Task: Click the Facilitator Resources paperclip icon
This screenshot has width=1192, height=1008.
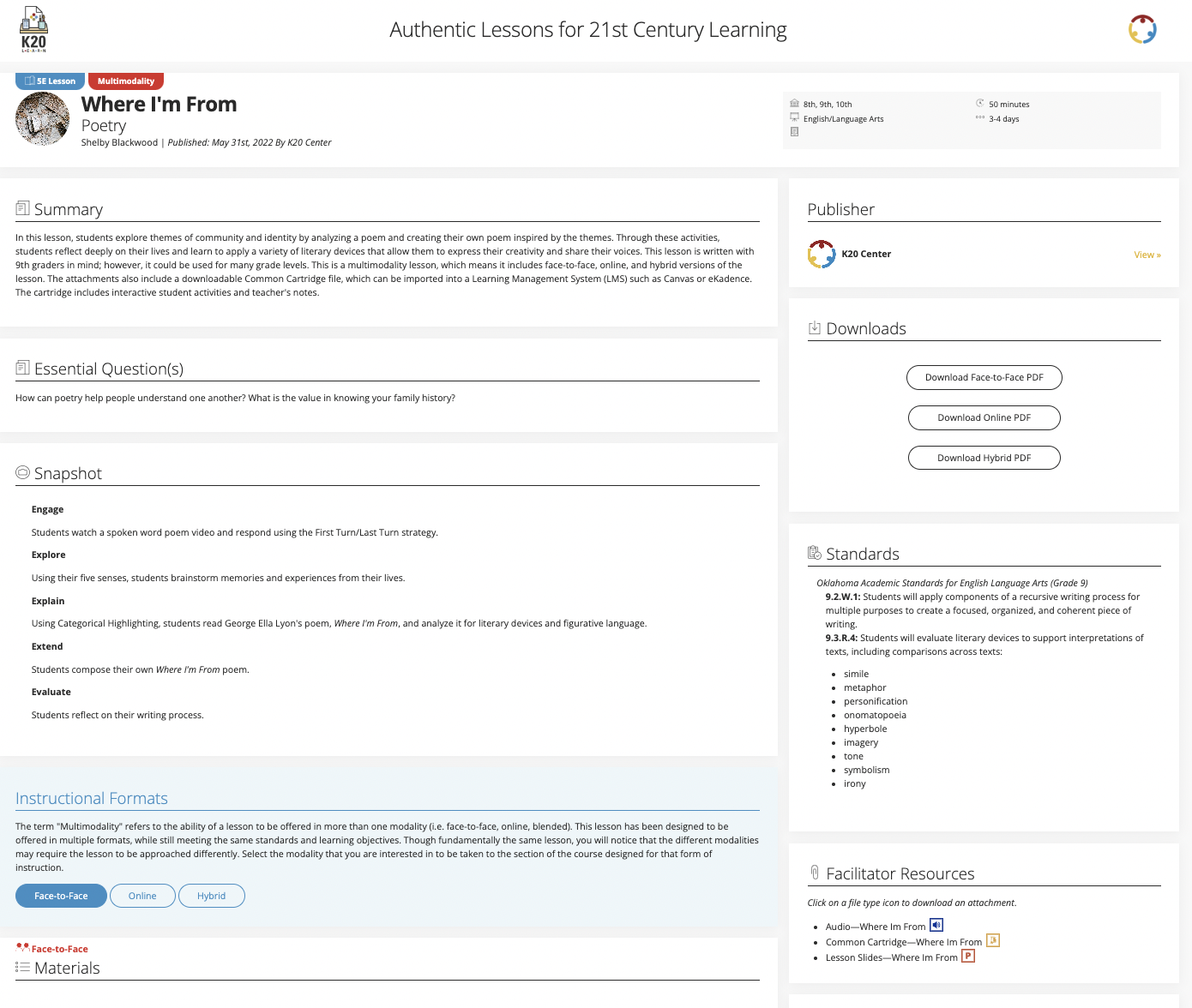Action: pos(815,873)
